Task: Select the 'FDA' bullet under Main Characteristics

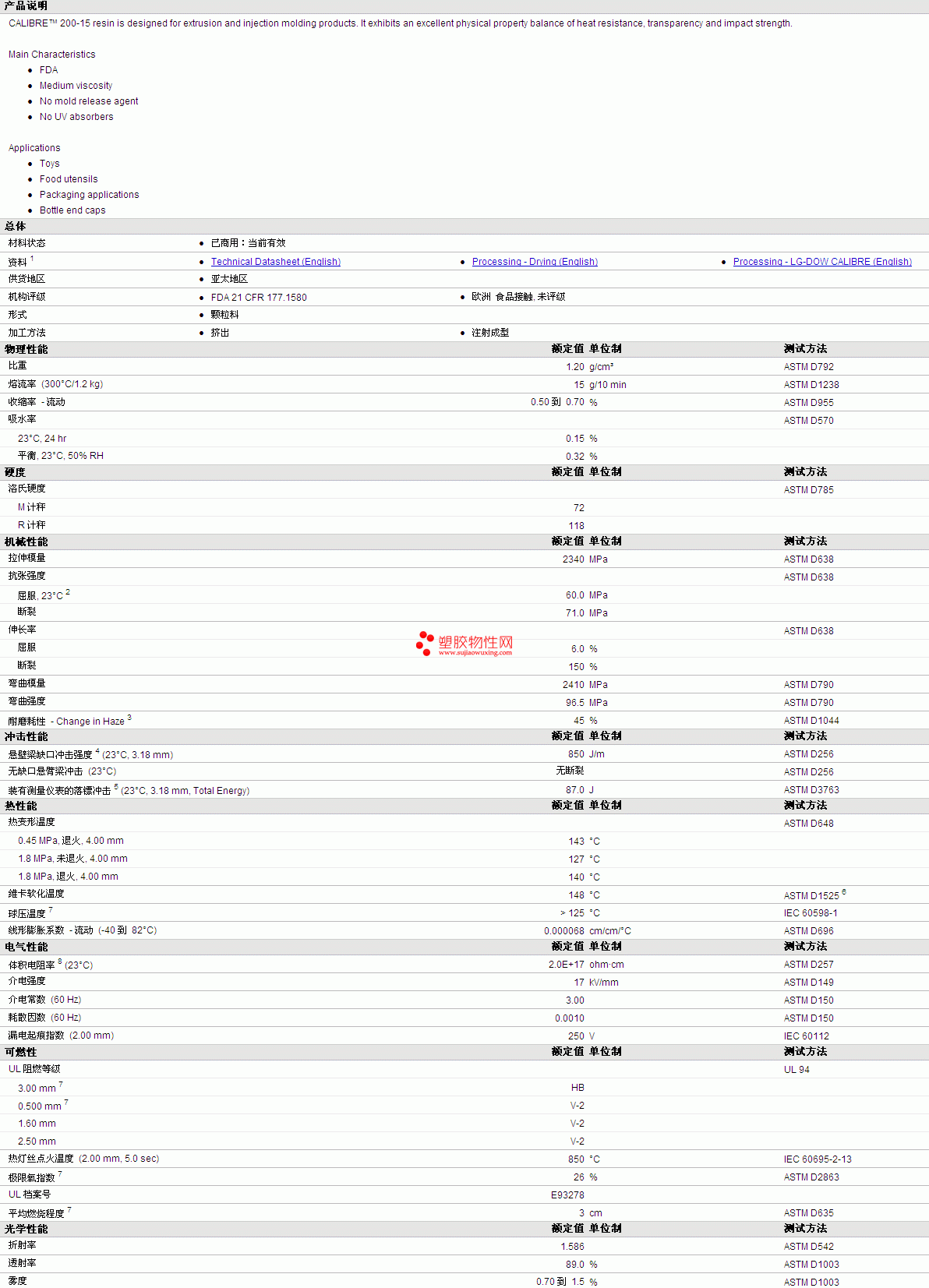Action: tap(49, 70)
